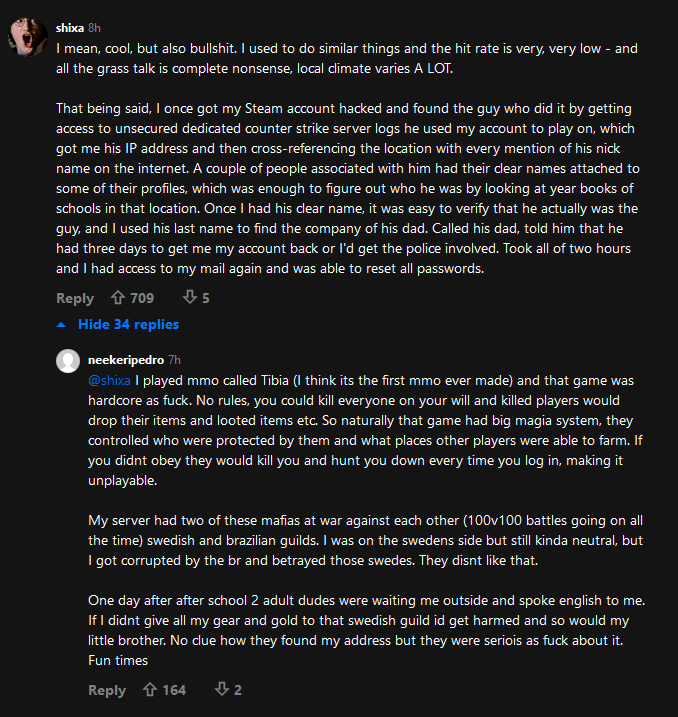Open the neekeripedro username link
678x717 pixels.
tap(125, 359)
